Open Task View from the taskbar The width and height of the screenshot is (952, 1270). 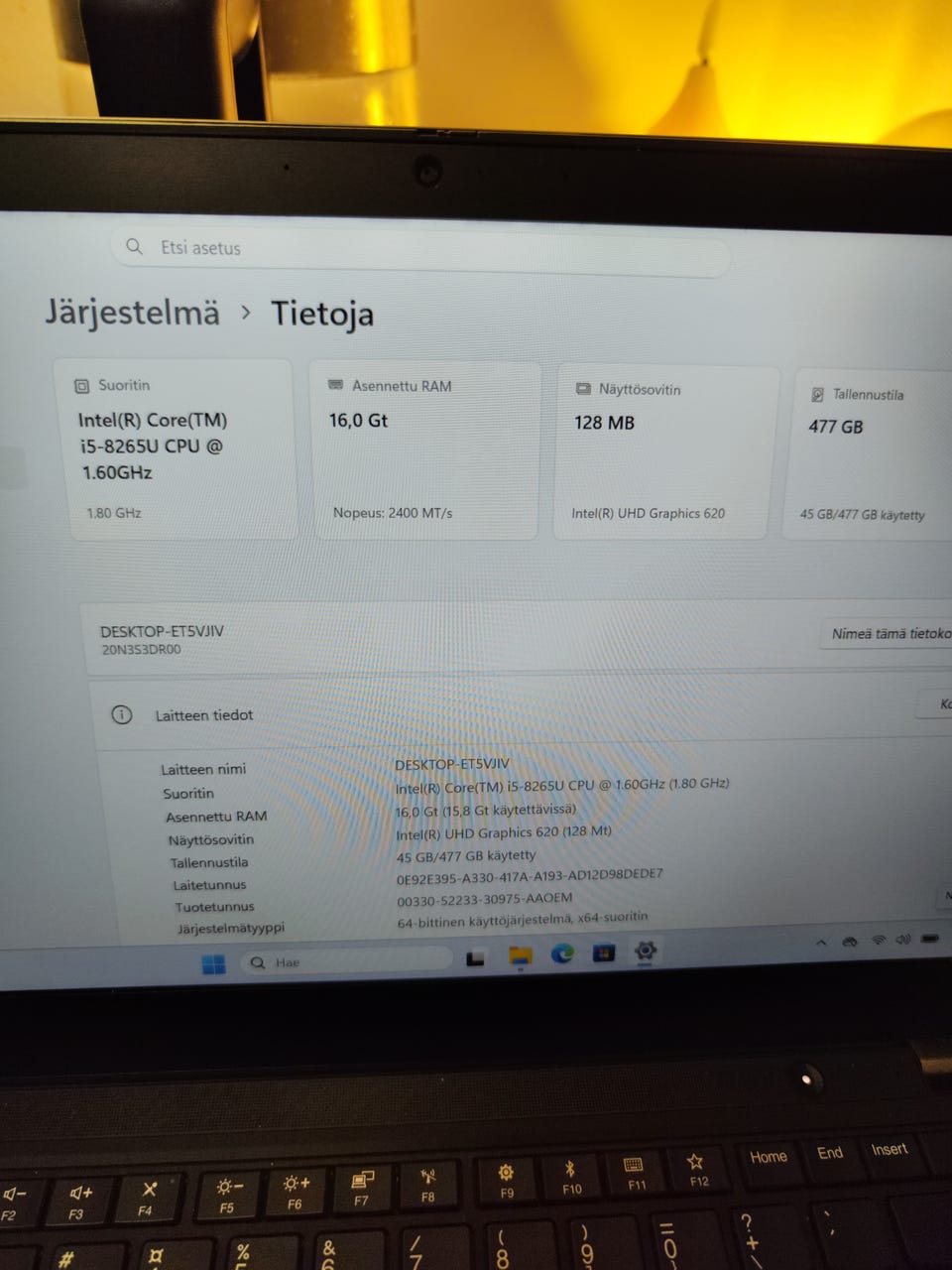(476, 958)
